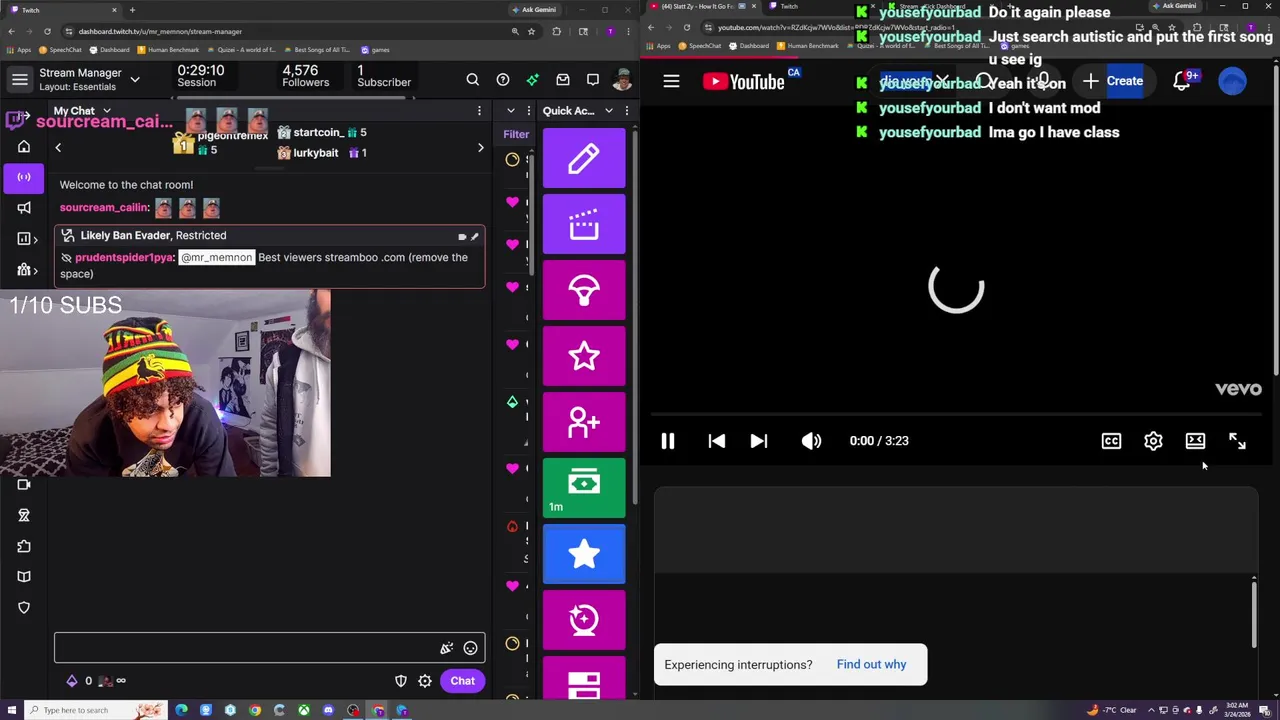Open the megaphone Alerts icon in sidebar

pyautogui.click(x=24, y=208)
